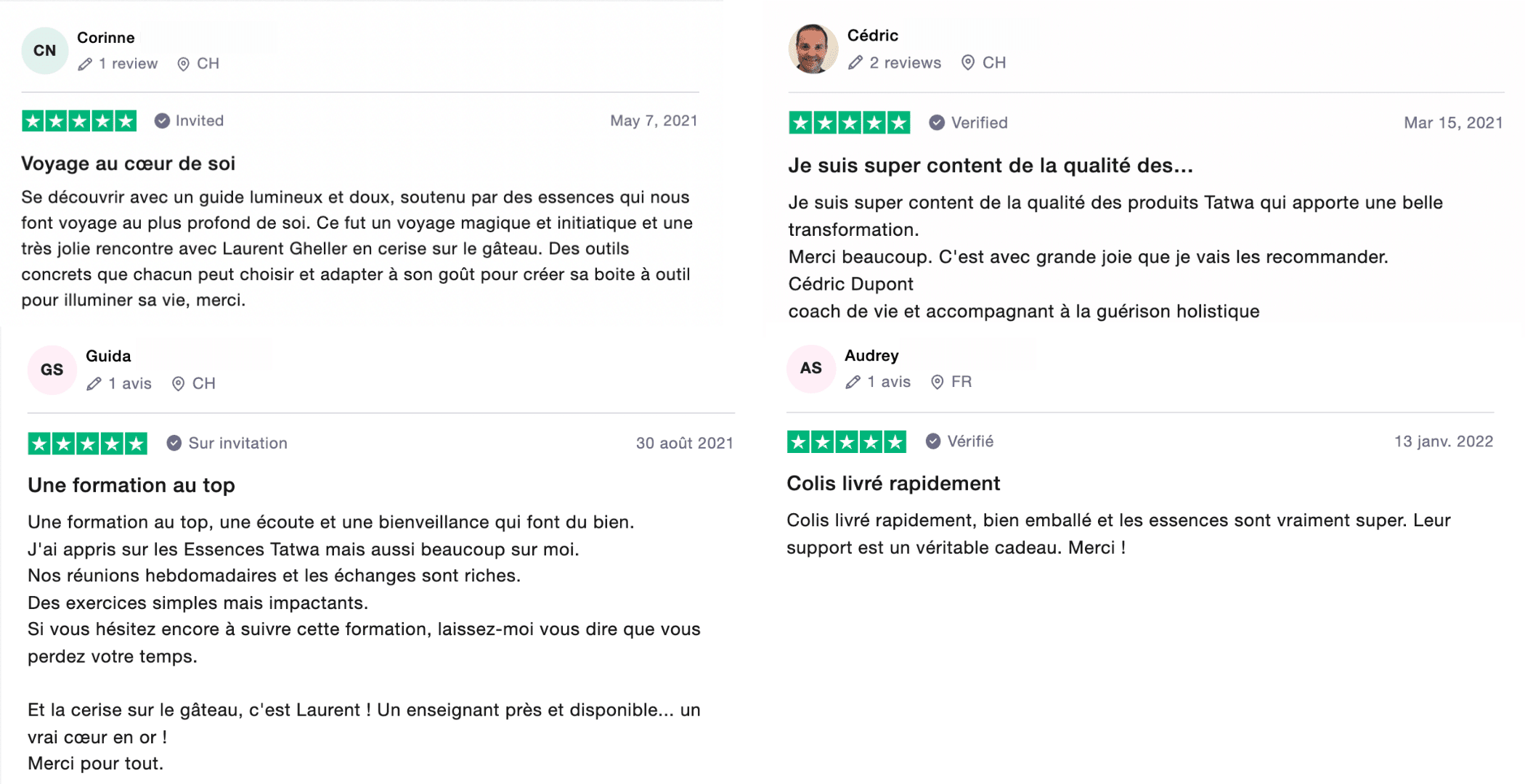Click Corinne's green five-star rating
The image size is (1525, 784).
tap(79, 121)
